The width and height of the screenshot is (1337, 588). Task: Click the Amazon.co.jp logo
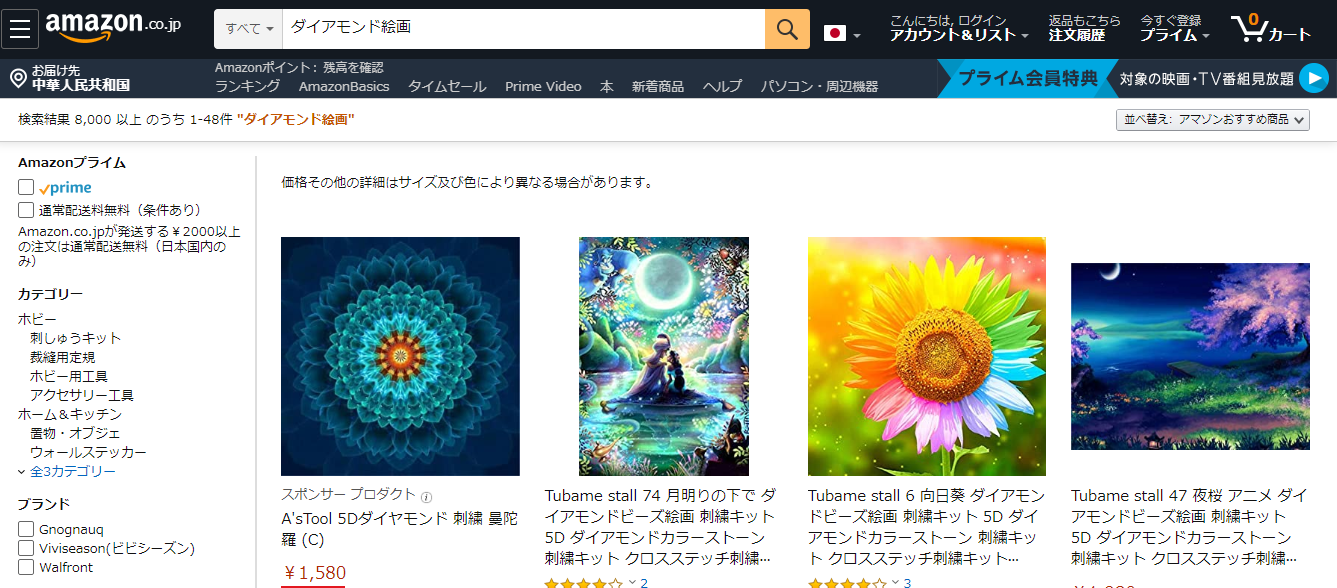(113, 28)
